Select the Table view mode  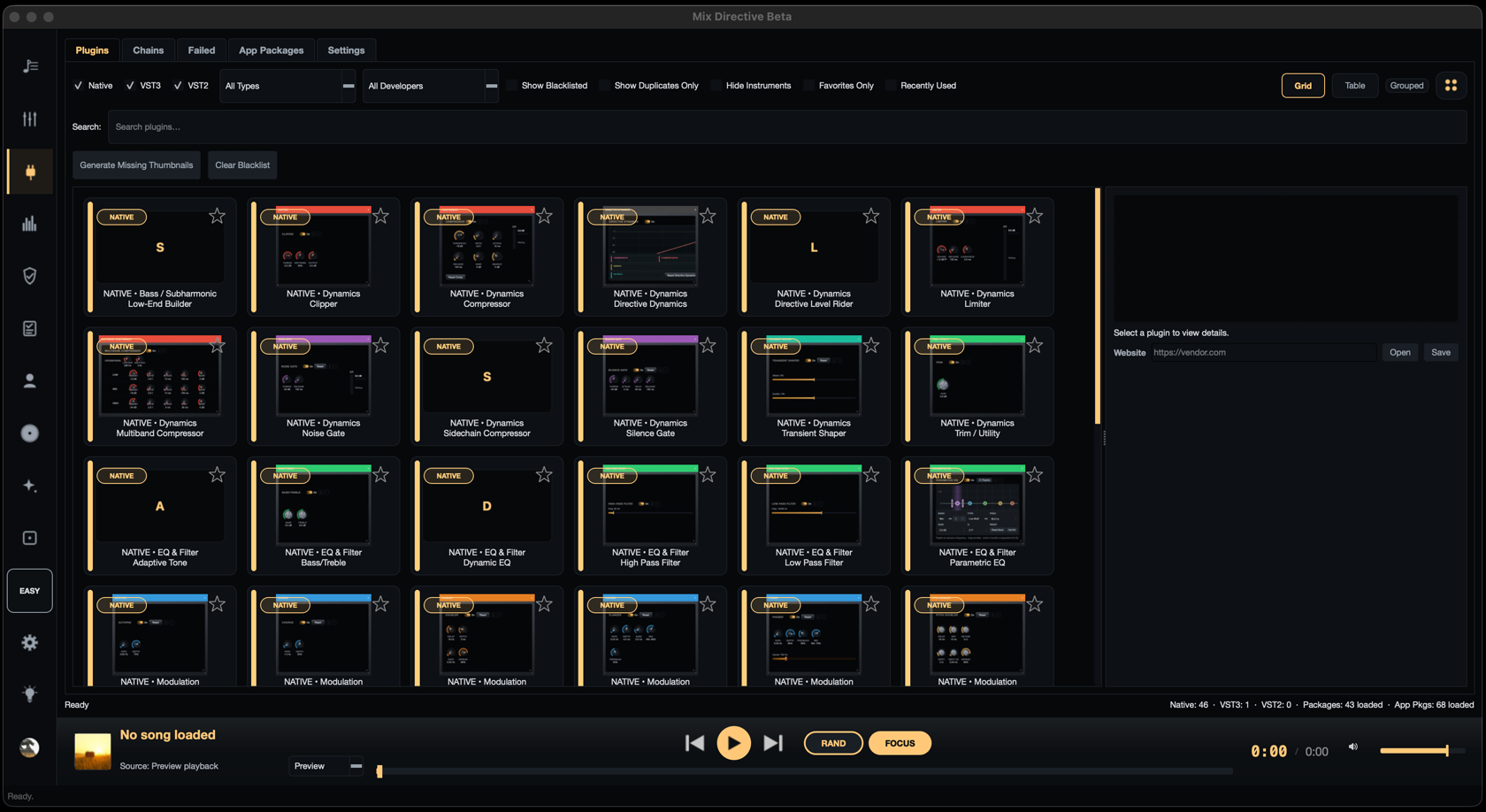[x=1354, y=86]
